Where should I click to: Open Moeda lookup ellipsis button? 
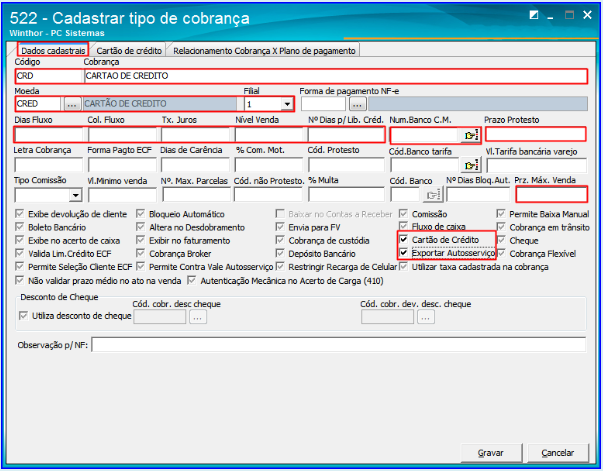(x=71, y=103)
